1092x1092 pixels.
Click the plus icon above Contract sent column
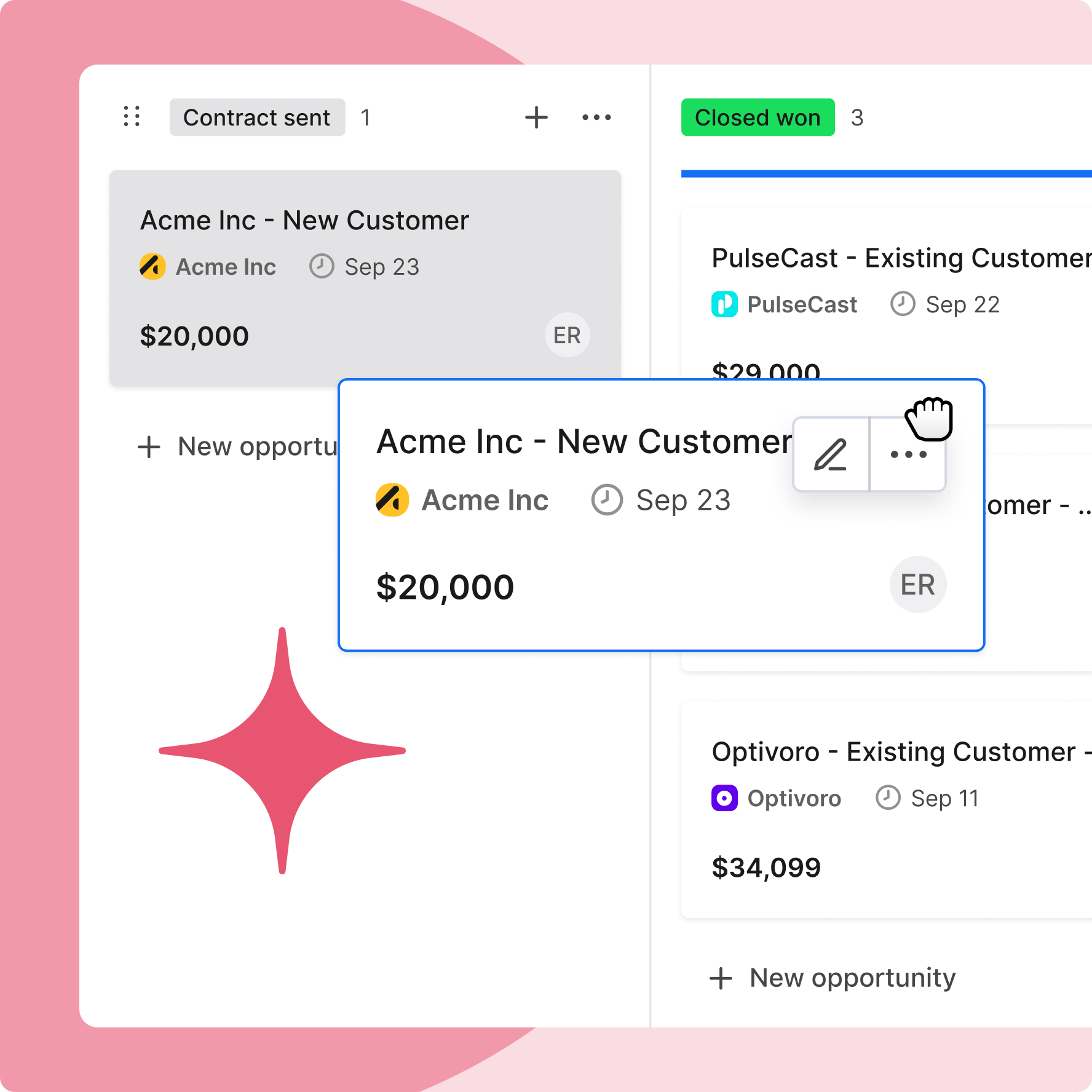pos(536,117)
